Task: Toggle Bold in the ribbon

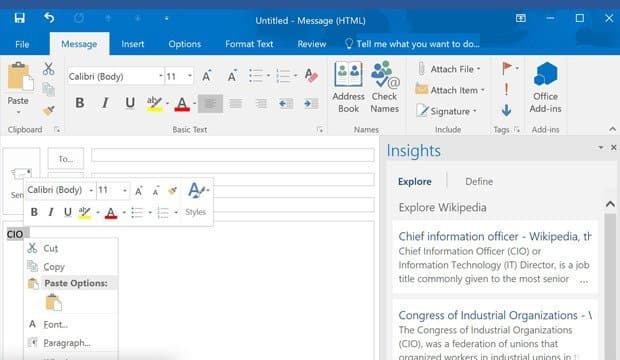Action: tap(79, 103)
